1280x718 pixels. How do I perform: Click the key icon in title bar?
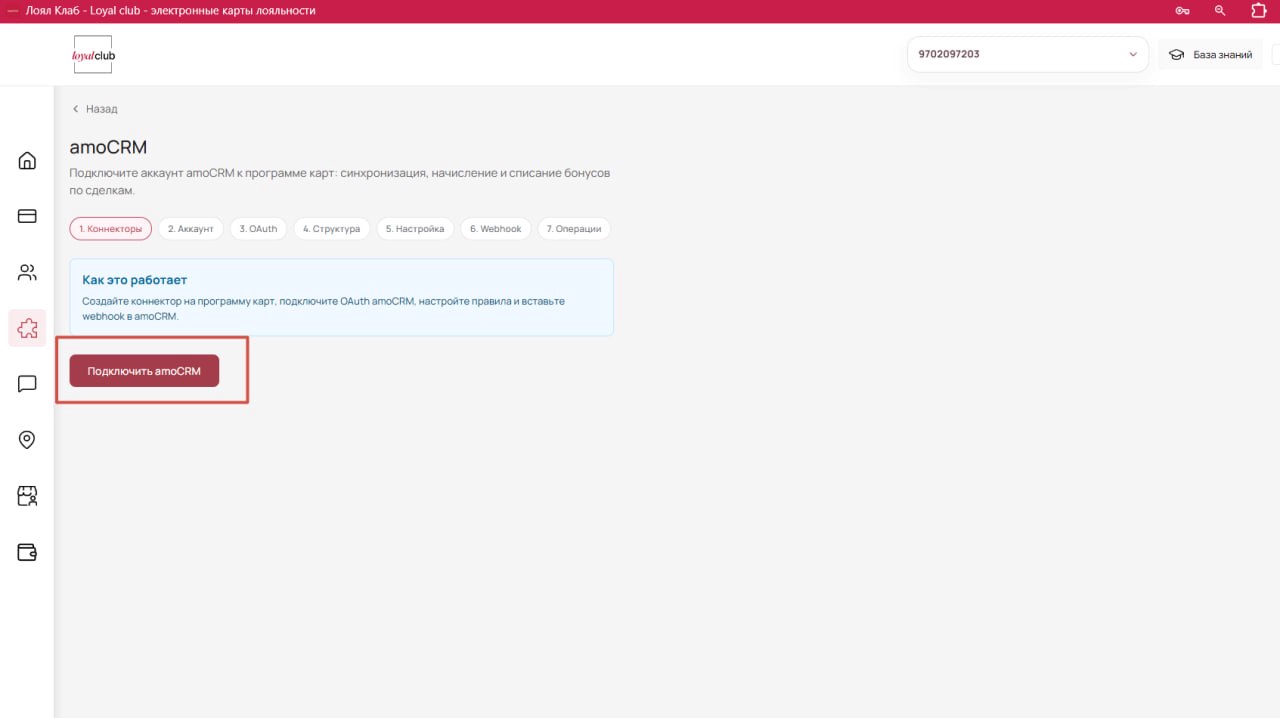(x=1182, y=11)
